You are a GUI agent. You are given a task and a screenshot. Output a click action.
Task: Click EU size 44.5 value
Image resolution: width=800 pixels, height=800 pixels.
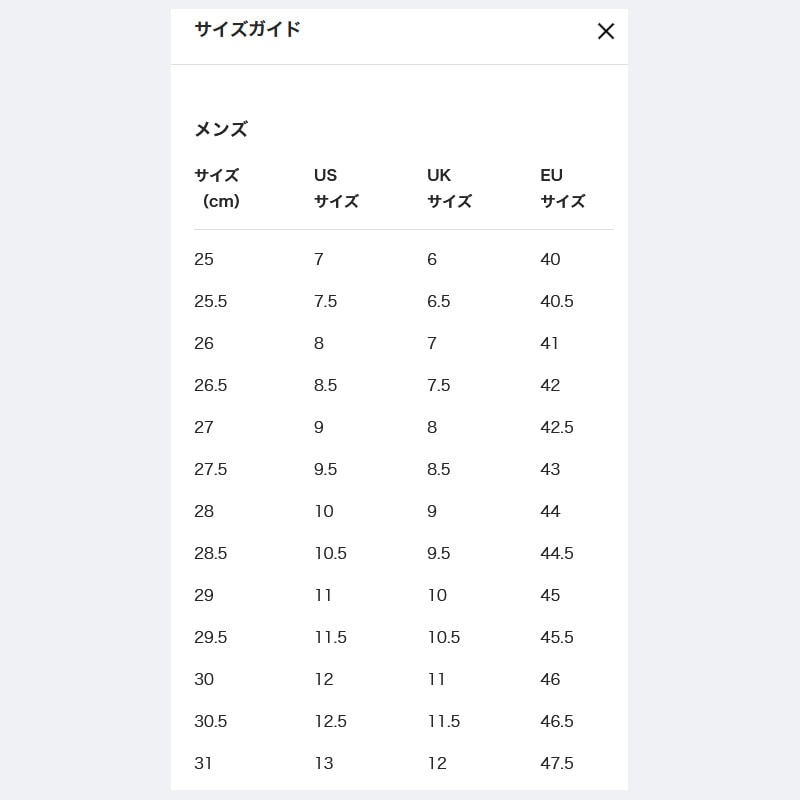[x=557, y=553]
